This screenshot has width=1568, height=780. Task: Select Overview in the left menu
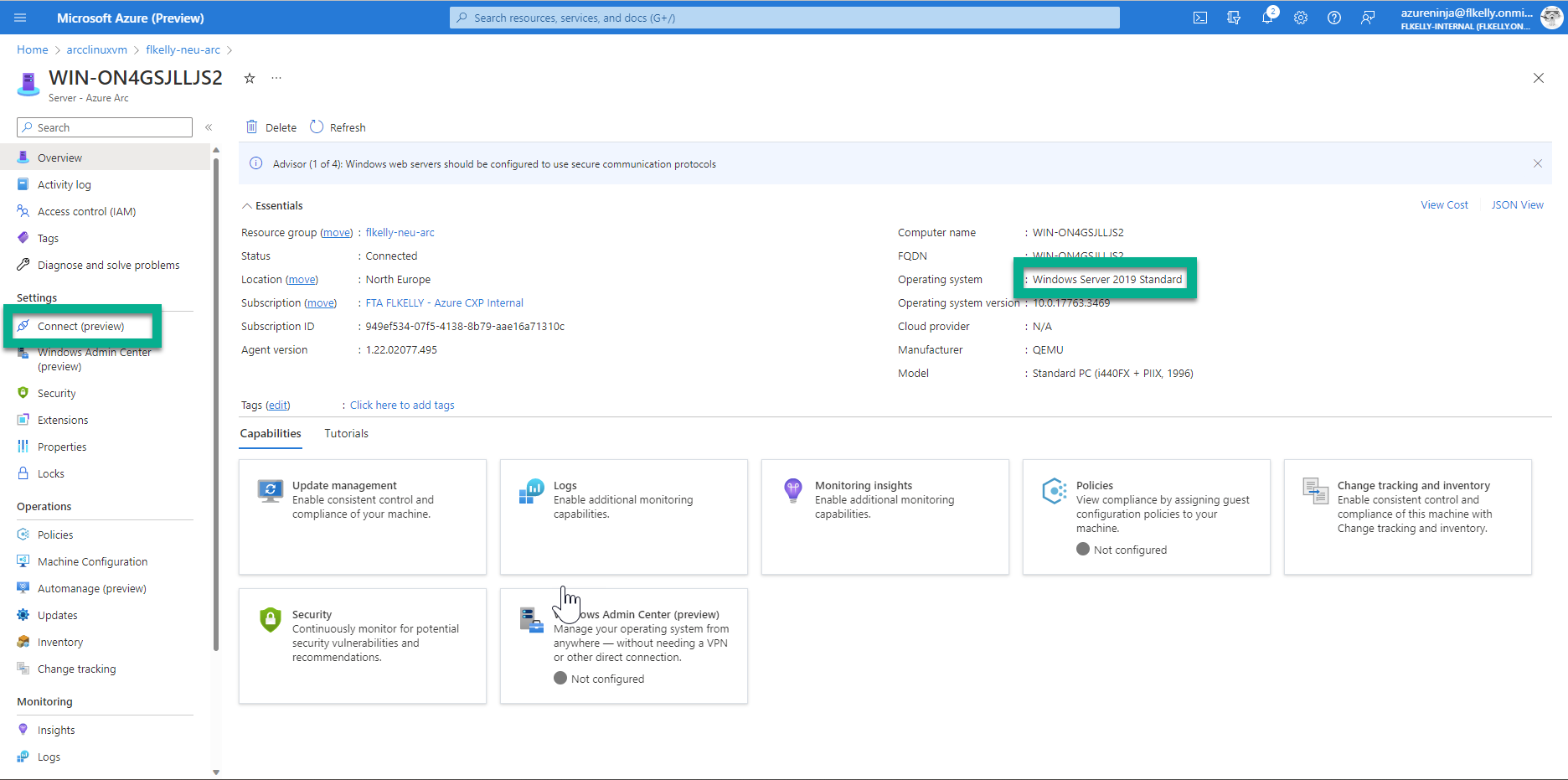point(105,158)
